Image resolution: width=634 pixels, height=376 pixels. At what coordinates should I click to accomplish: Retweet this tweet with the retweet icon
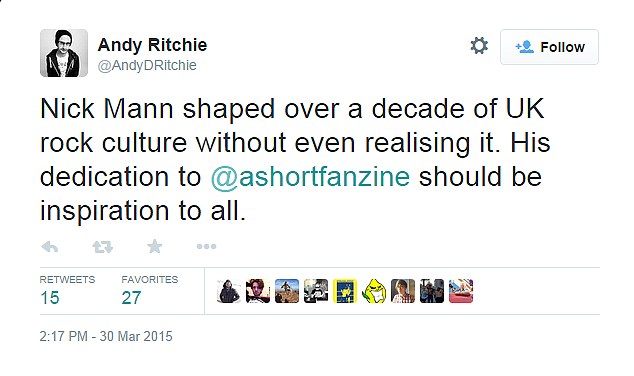click(102, 247)
